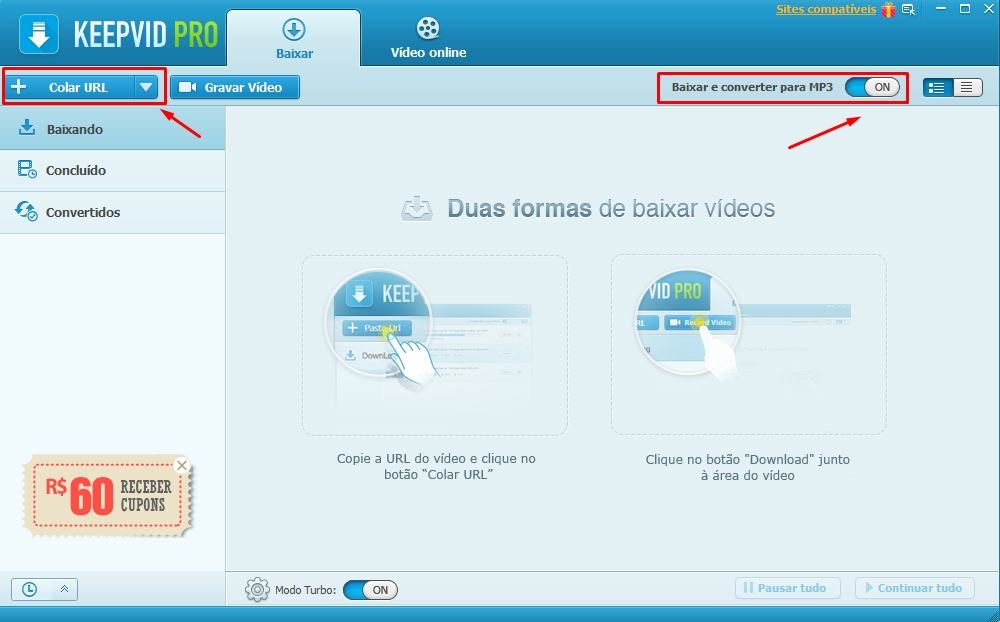This screenshot has width=1000, height=622.
Task: Open the Baixar tab
Action: click(x=294, y=38)
